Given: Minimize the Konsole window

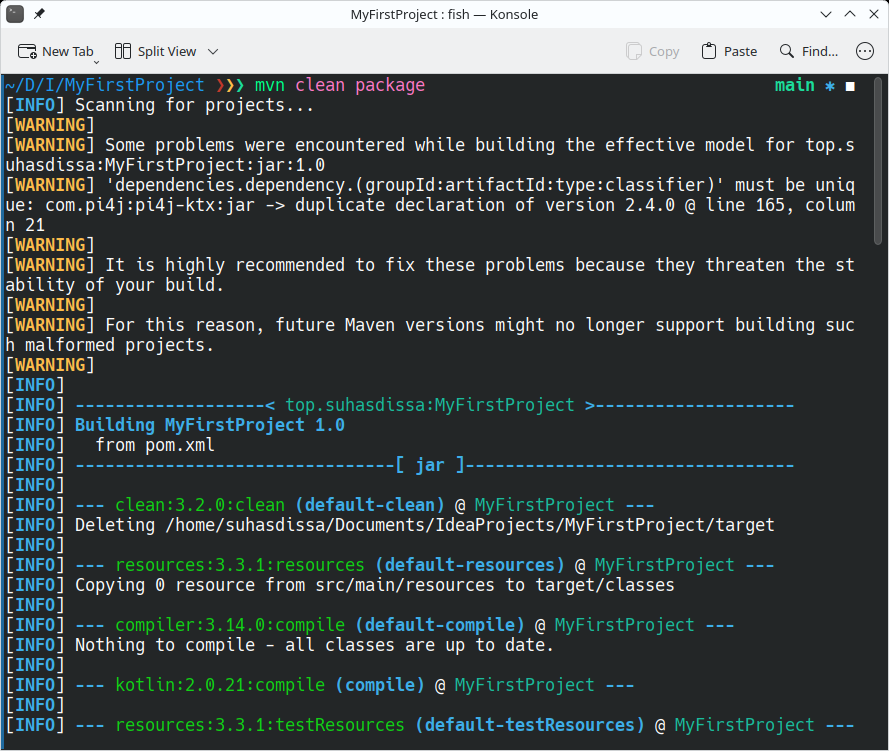Looking at the screenshot, I should pos(826,14).
